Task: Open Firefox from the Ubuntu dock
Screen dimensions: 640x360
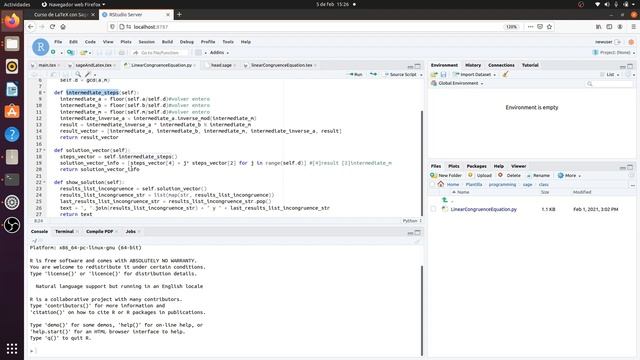Action: click(12, 20)
